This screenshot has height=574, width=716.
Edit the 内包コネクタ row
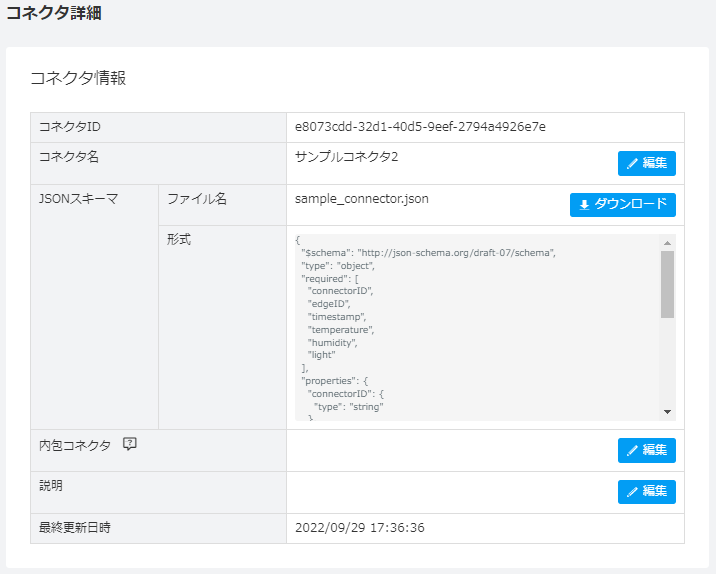[647, 450]
